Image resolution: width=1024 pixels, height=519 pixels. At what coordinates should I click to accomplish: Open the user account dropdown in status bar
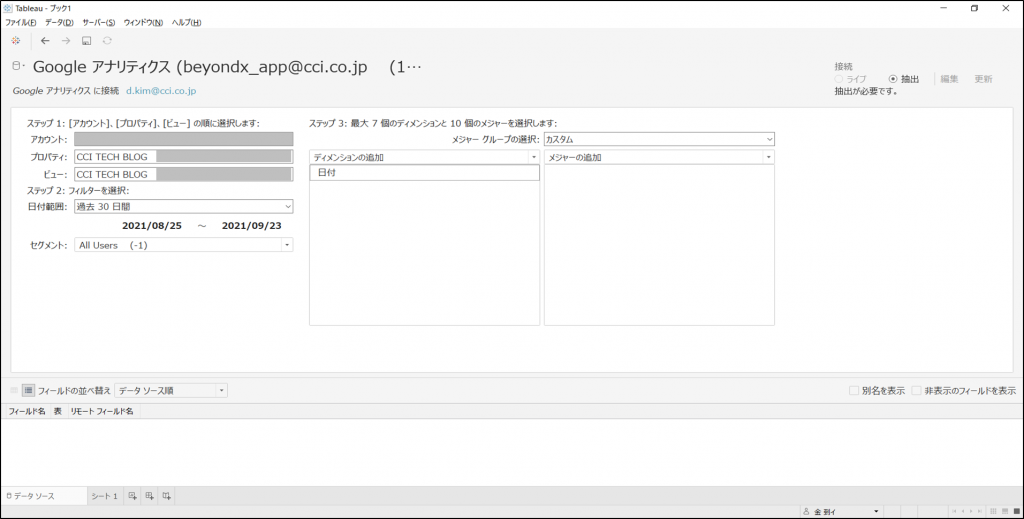click(x=876, y=512)
